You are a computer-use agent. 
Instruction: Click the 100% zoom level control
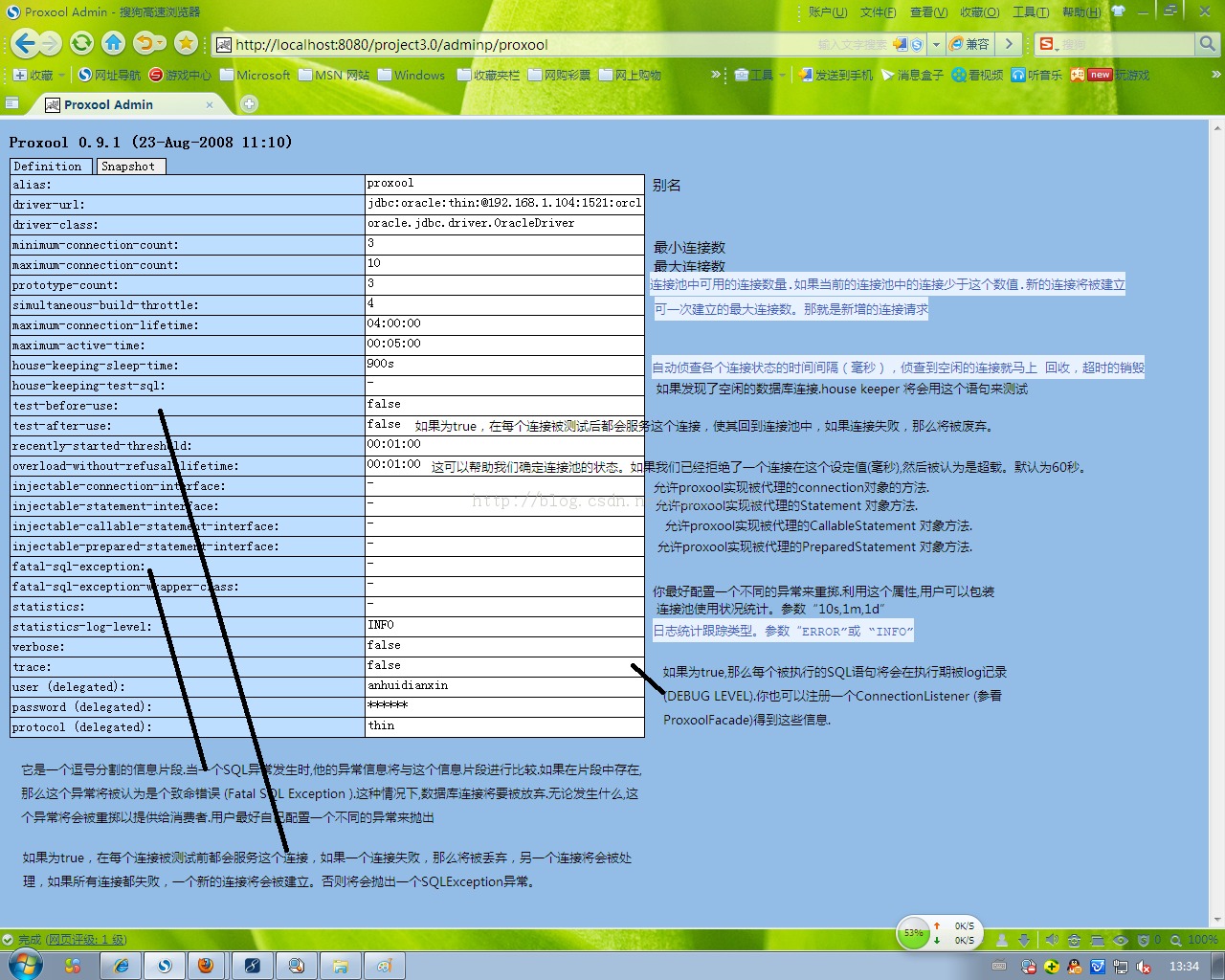[x=1195, y=940]
